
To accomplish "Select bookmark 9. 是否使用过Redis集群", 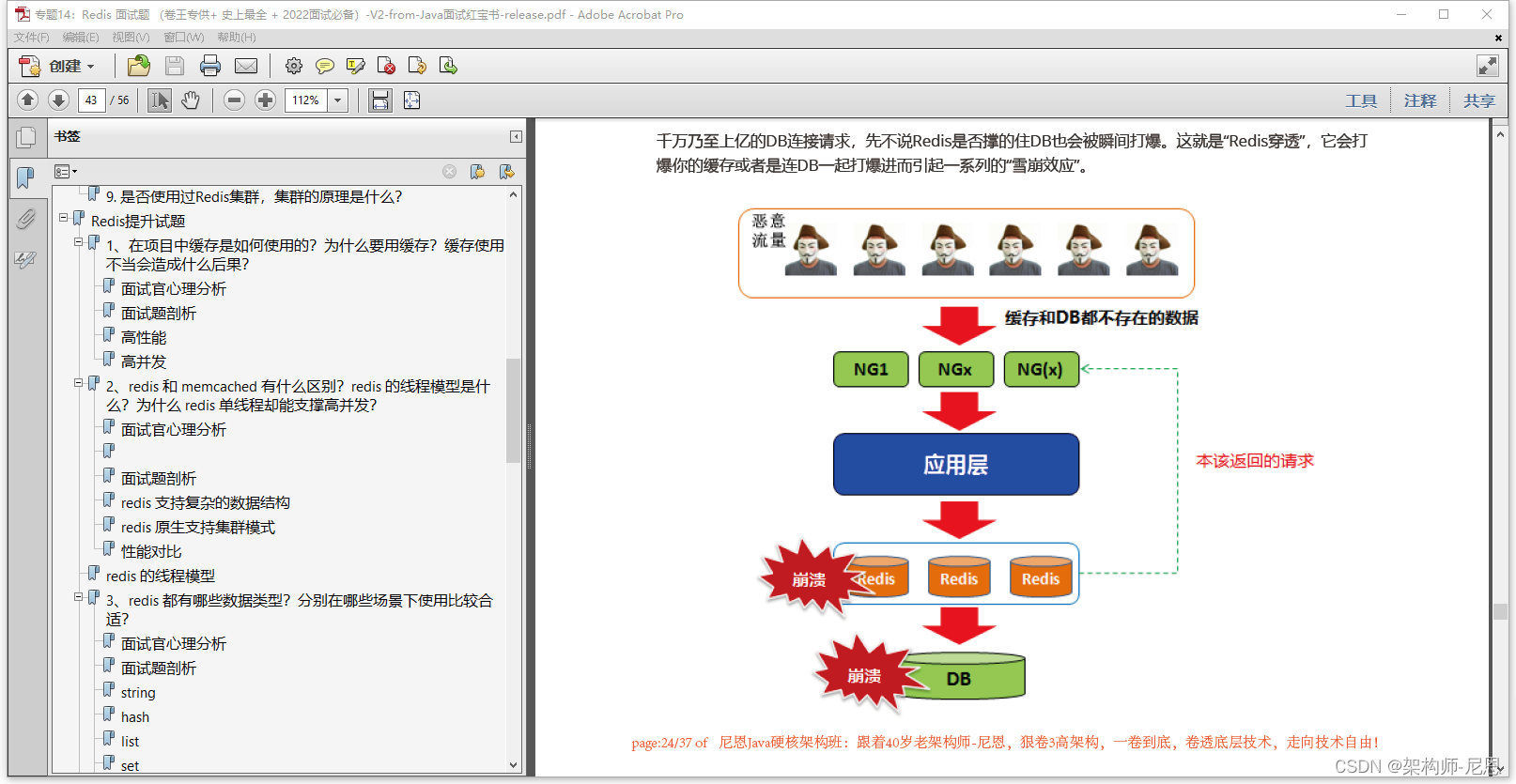I will (254, 196).
